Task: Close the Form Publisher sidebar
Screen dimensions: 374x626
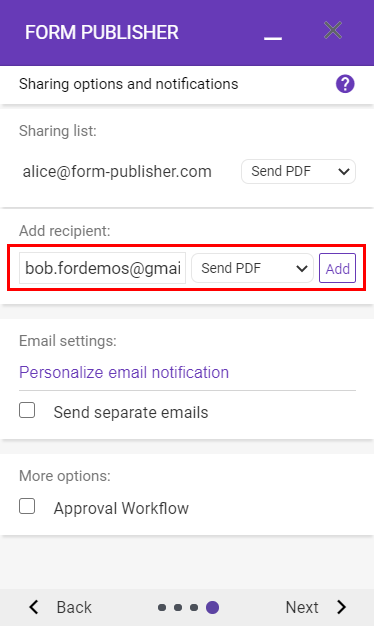Action: pyautogui.click(x=333, y=30)
